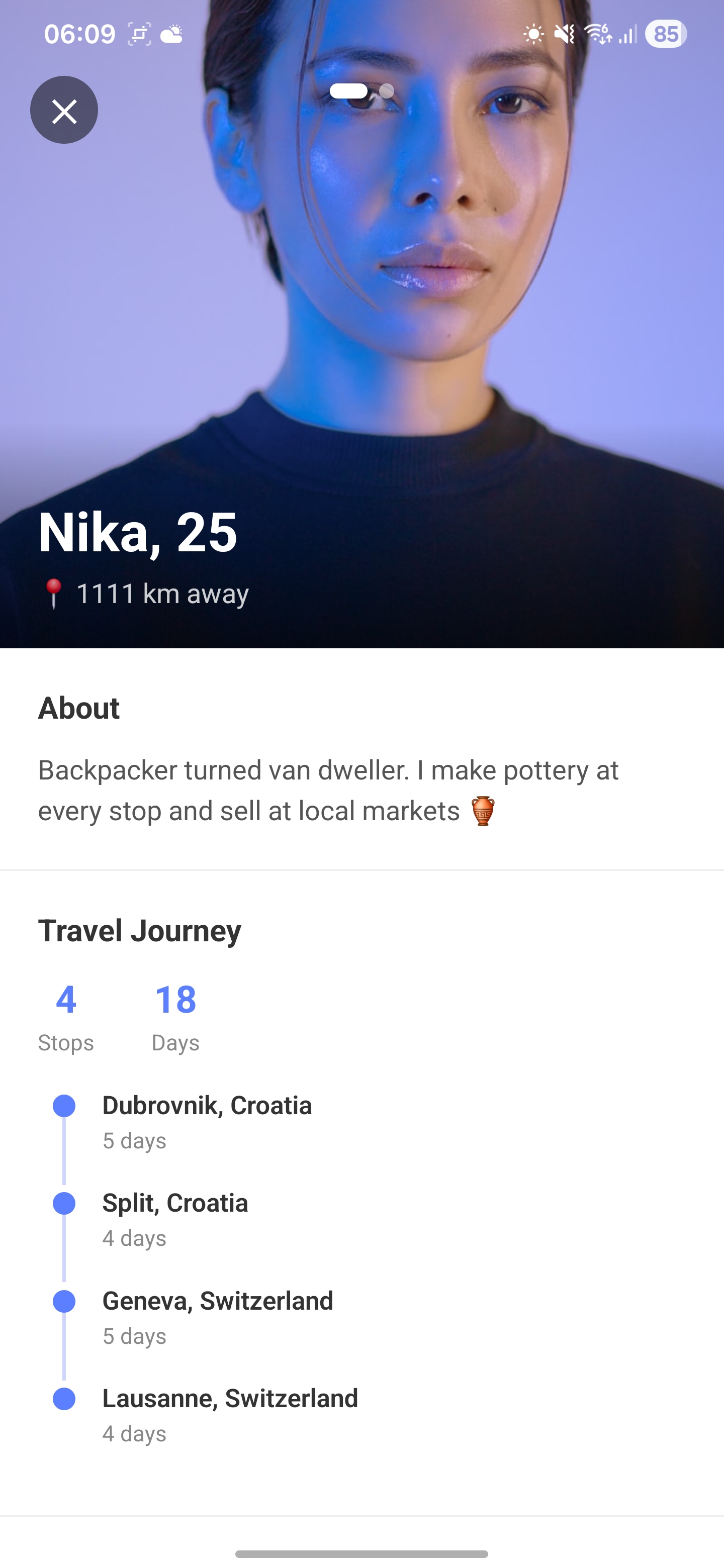
Task: Select the Split, Croatia stop
Action: click(x=175, y=1219)
